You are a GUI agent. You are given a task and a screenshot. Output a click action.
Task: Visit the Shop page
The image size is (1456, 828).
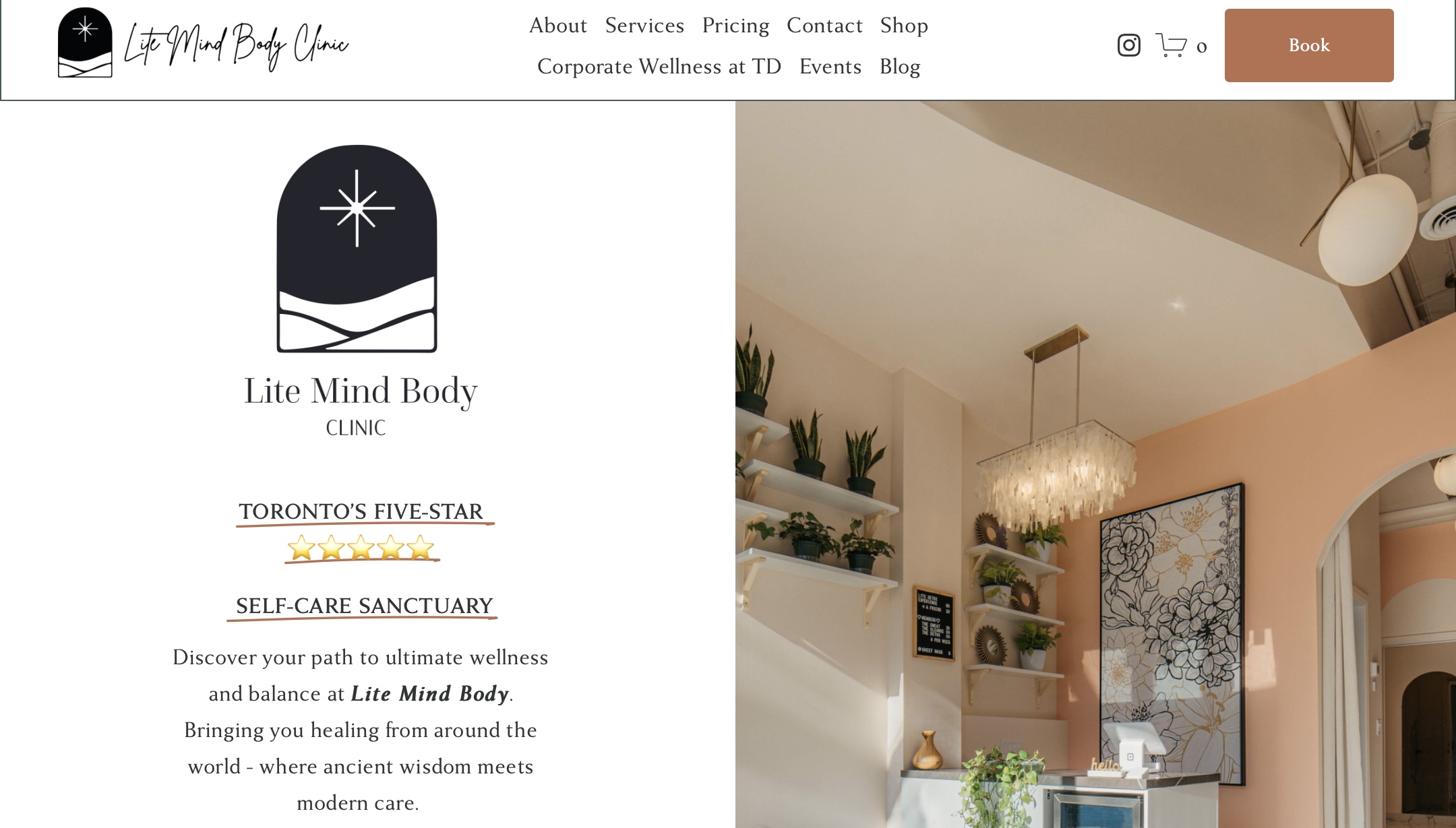904,26
